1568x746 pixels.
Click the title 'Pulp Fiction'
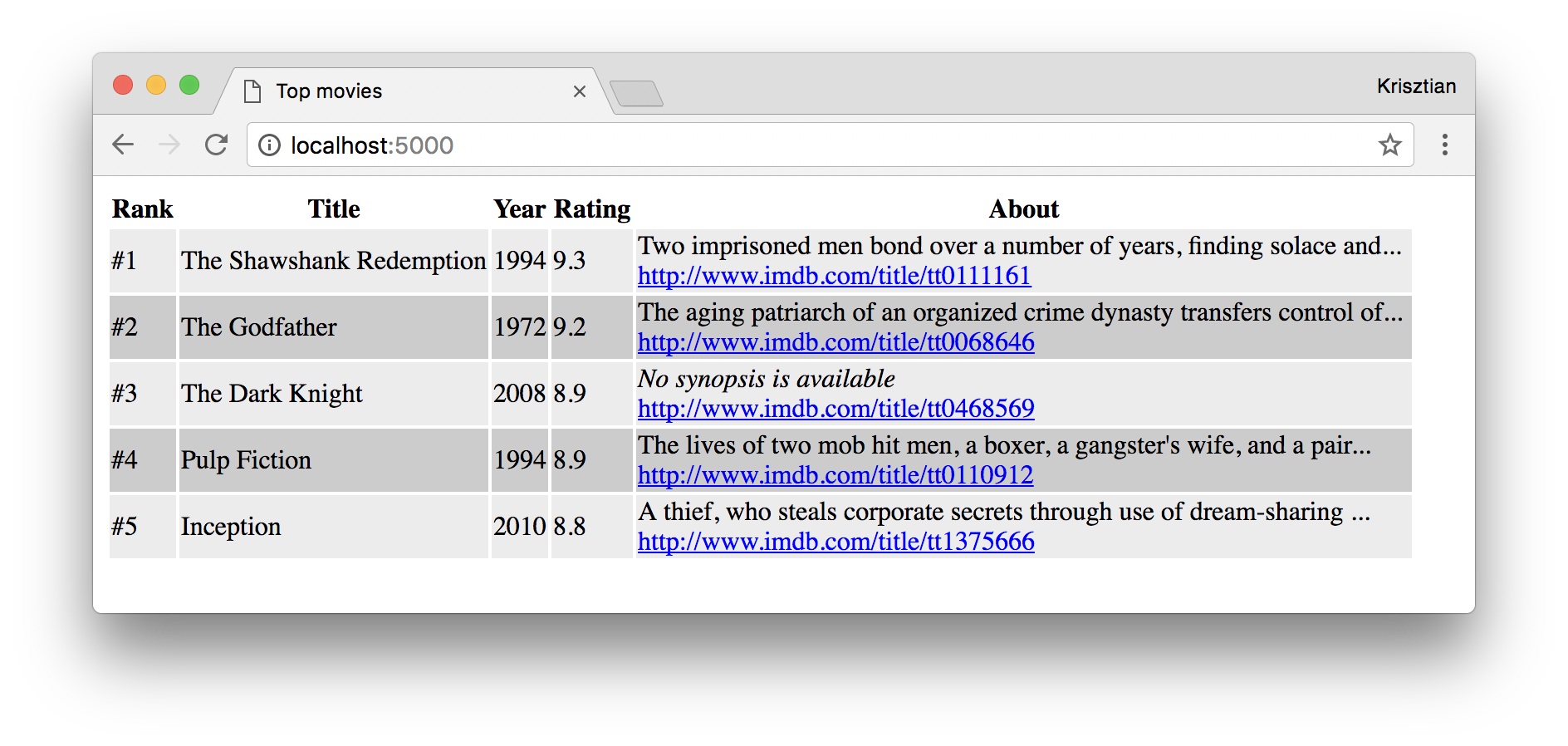(246, 460)
